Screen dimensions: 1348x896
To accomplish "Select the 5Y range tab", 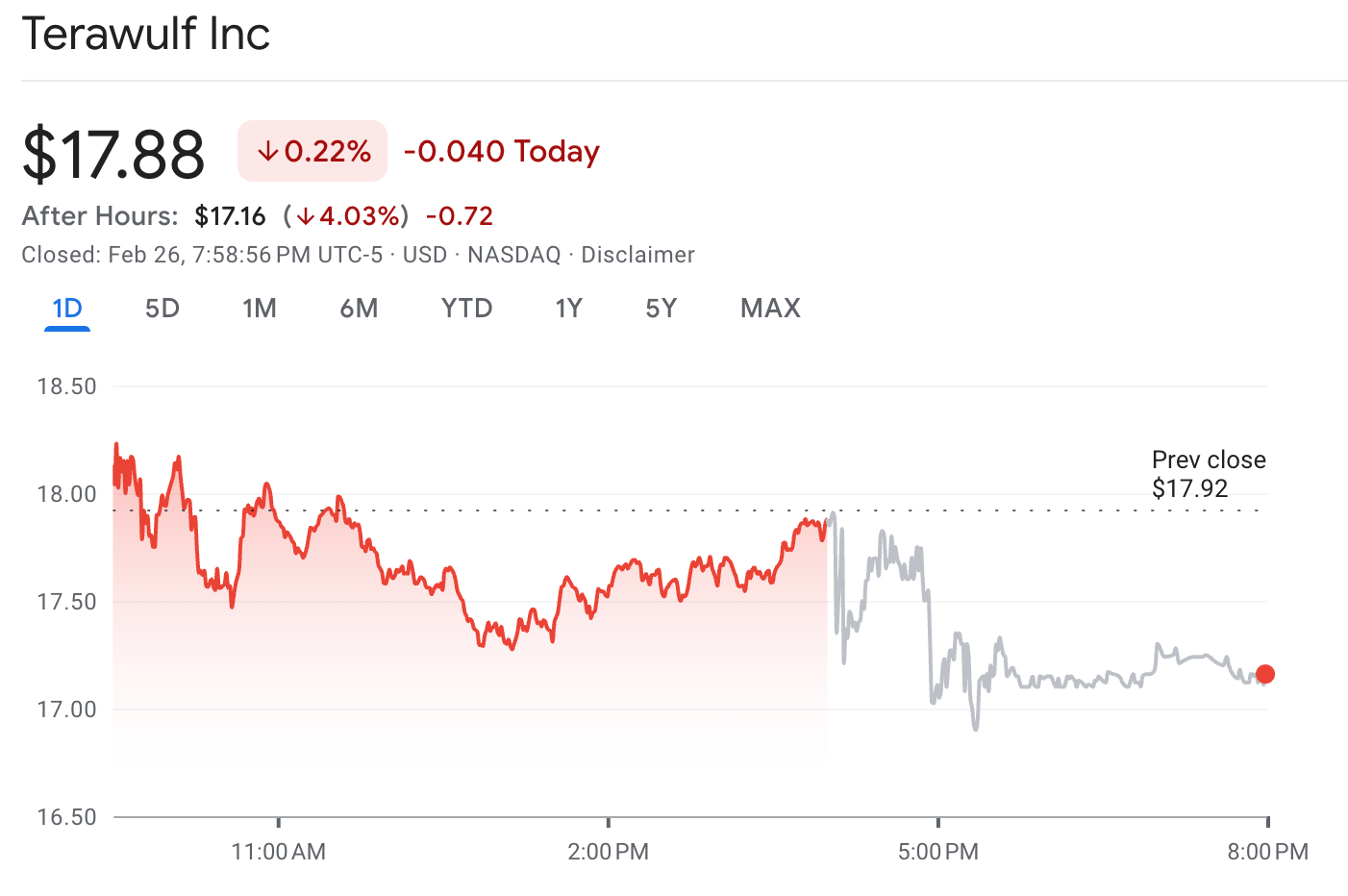I will [x=661, y=308].
